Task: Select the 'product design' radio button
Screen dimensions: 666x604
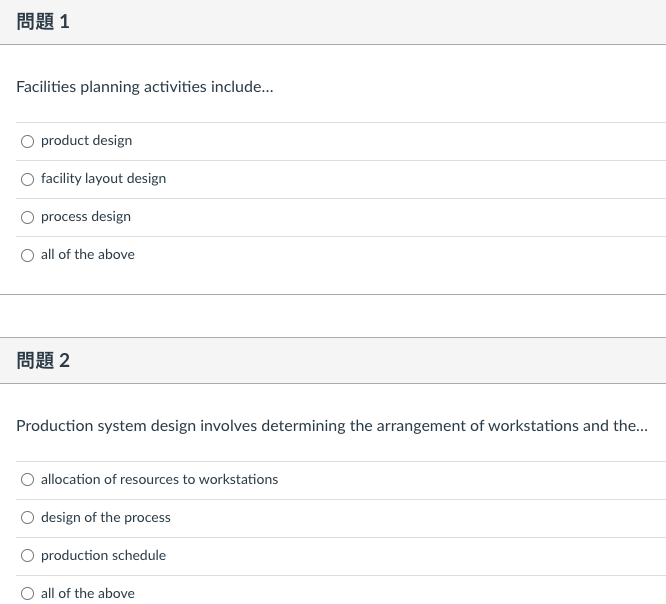Action: pyautogui.click(x=27, y=141)
